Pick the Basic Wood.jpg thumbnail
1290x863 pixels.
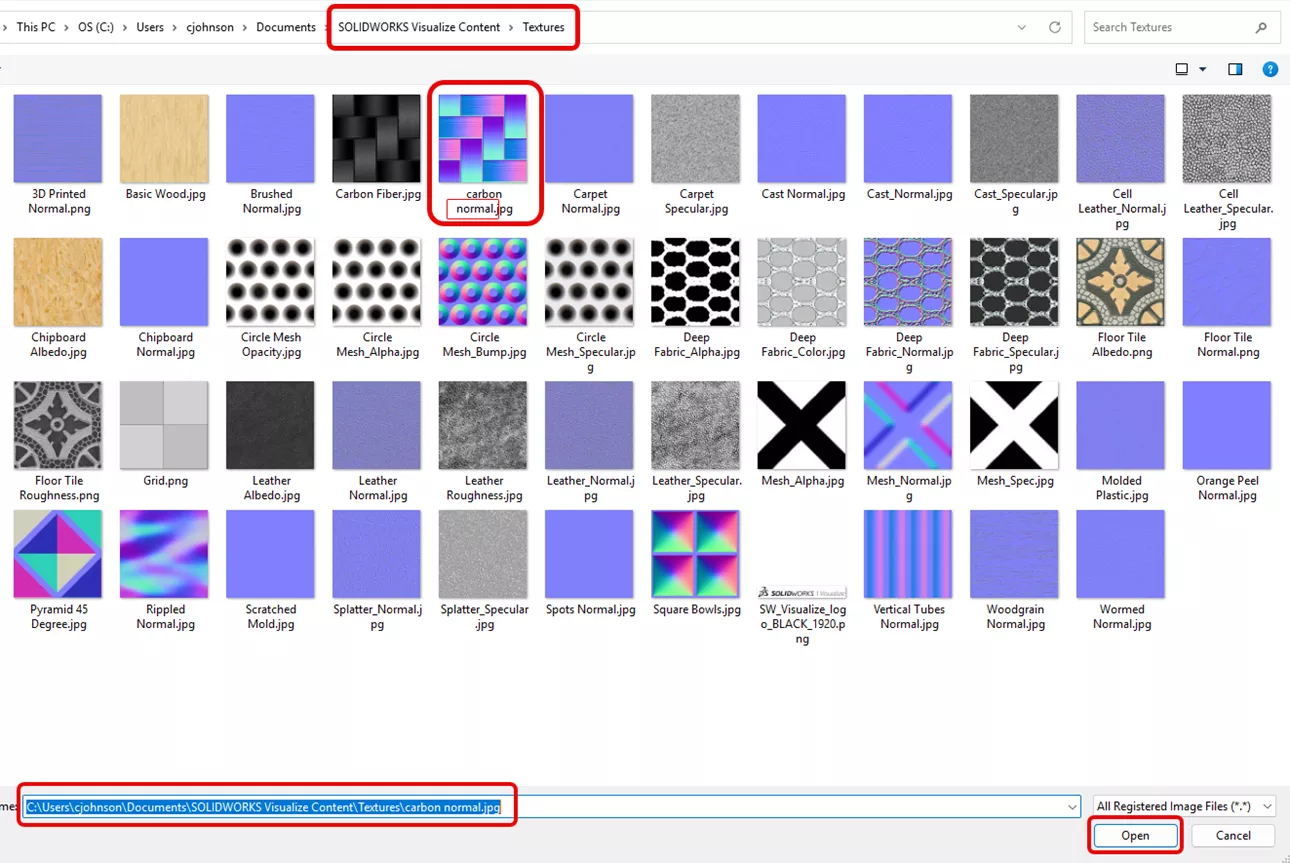(x=165, y=139)
